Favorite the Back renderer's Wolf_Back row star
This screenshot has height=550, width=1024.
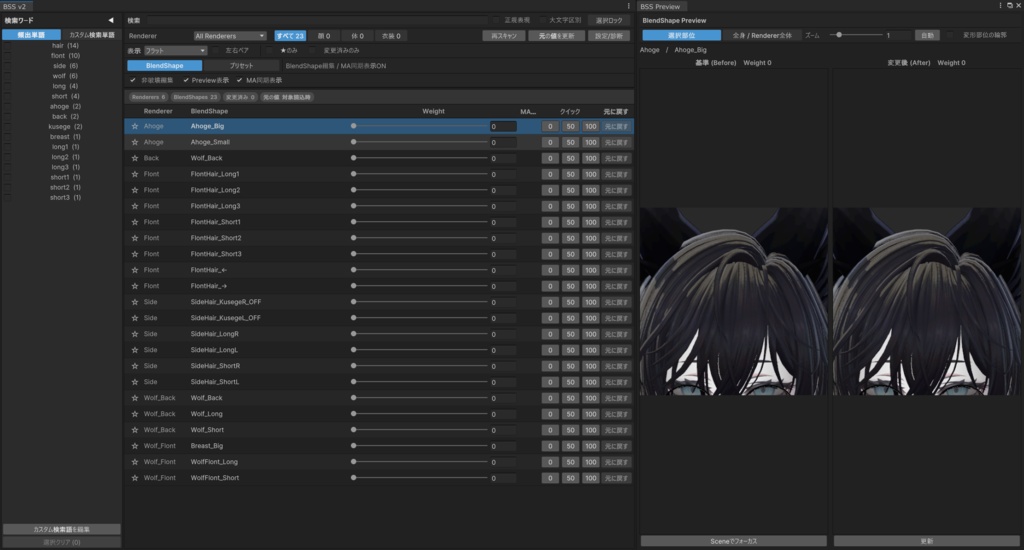(x=135, y=158)
